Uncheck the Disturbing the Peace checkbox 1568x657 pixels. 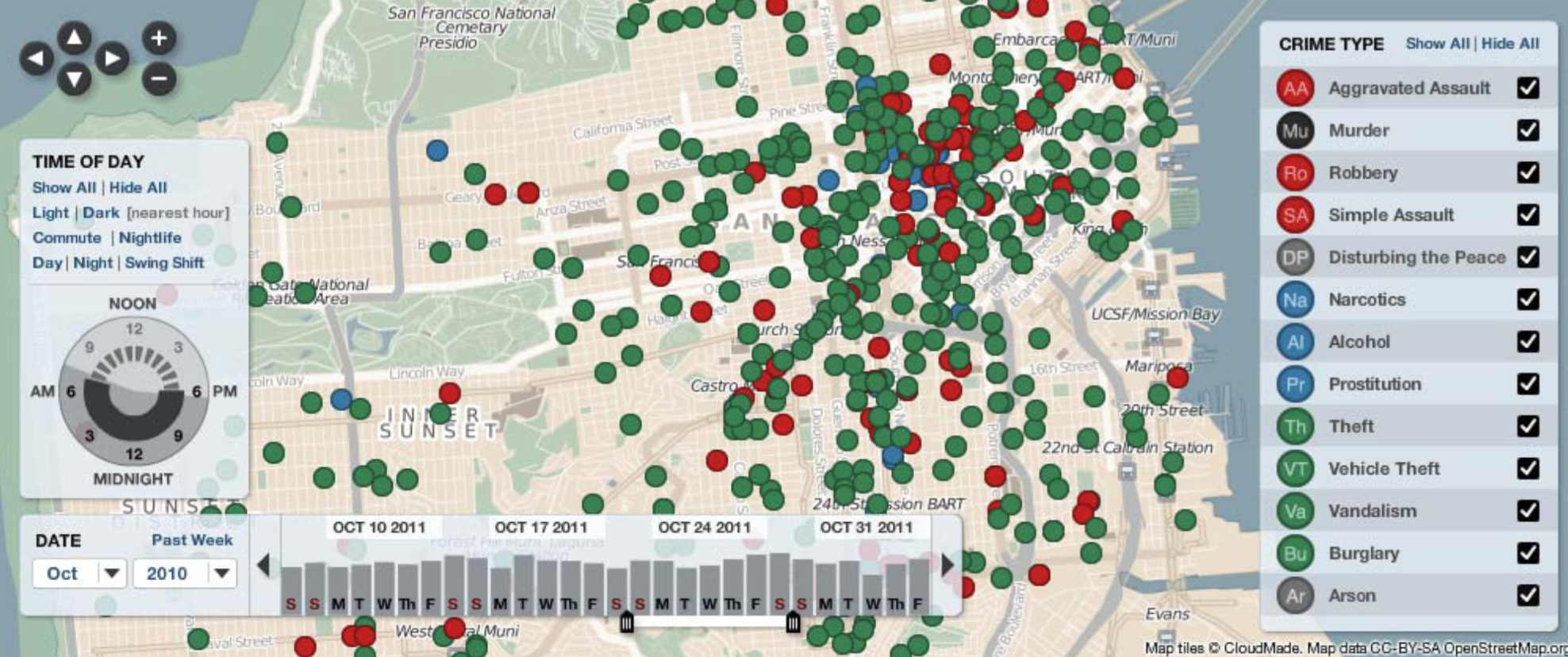(1528, 257)
